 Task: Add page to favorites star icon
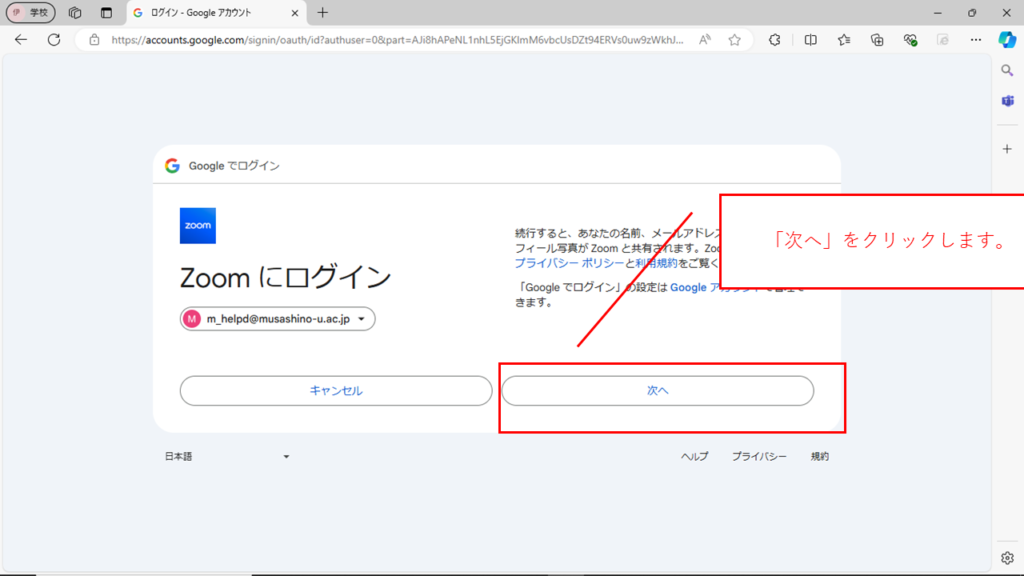click(x=735, y=40)
